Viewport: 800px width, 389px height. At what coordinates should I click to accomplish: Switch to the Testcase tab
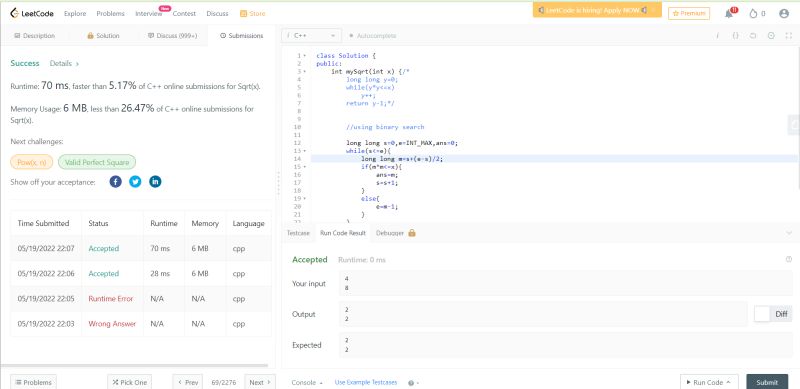298,233
